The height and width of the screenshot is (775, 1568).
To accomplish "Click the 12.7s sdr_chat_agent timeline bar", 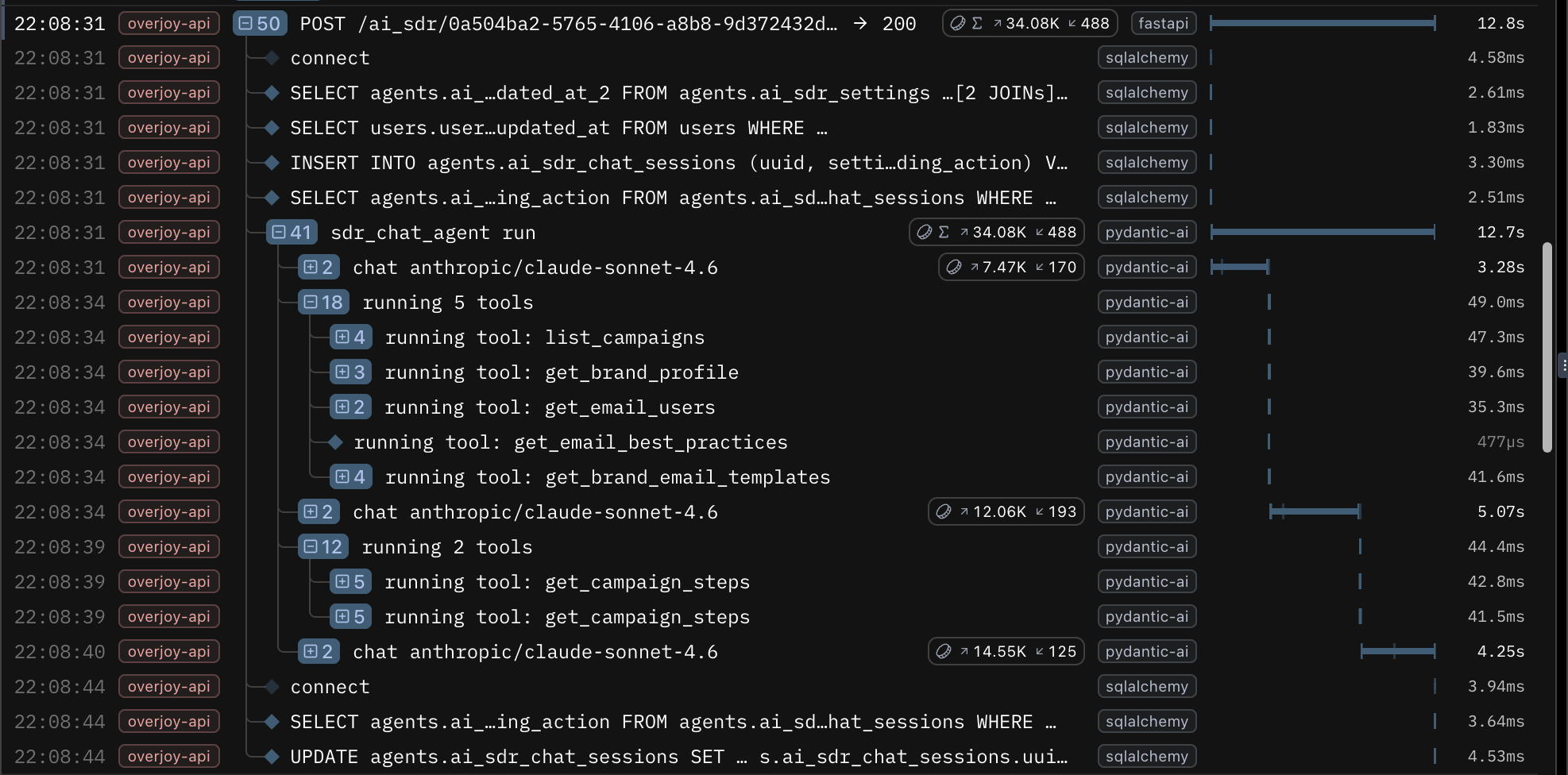I will (1323, 233).
